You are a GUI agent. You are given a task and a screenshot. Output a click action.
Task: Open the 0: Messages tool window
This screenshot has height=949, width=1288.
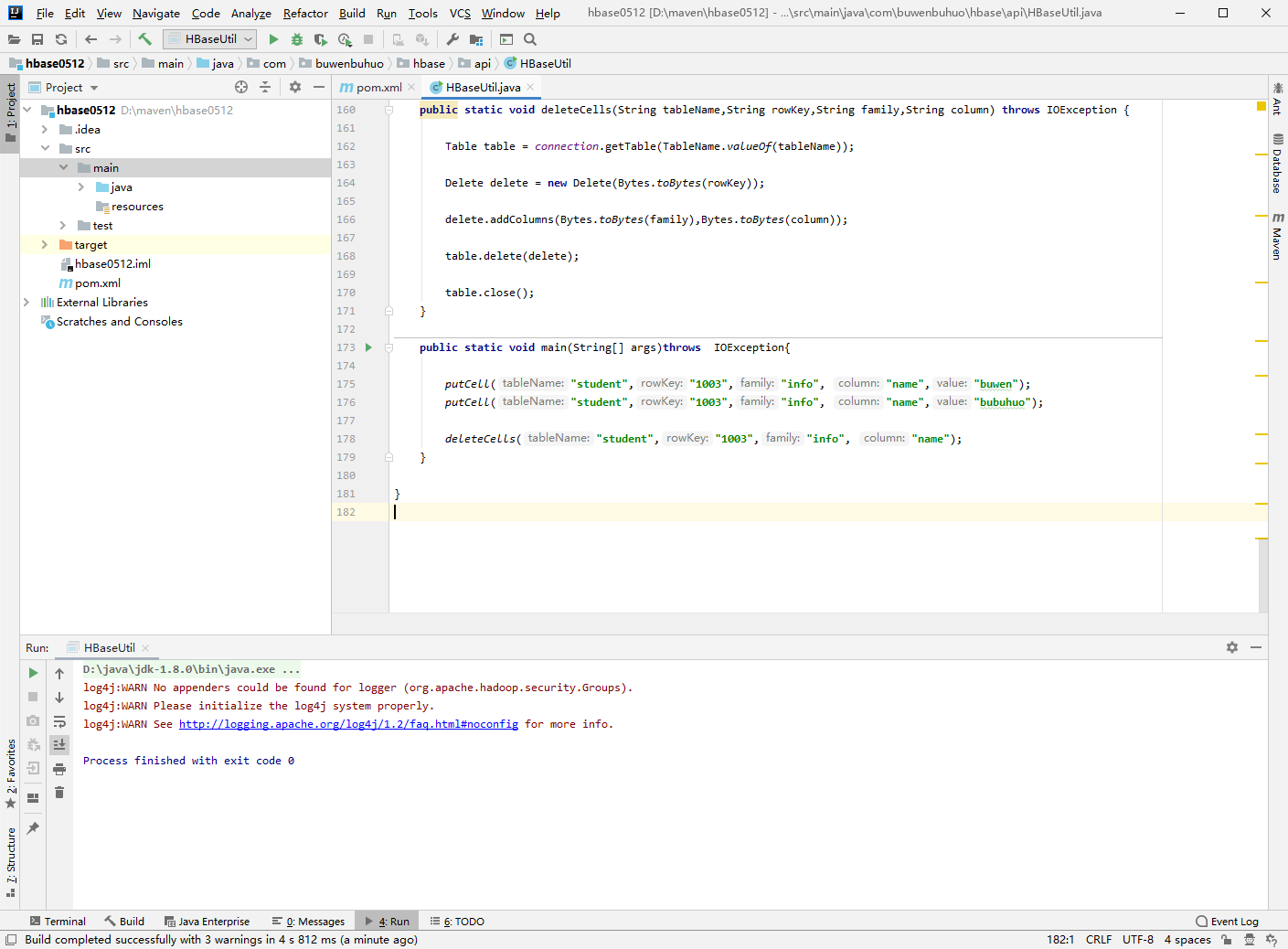point(308,921)
